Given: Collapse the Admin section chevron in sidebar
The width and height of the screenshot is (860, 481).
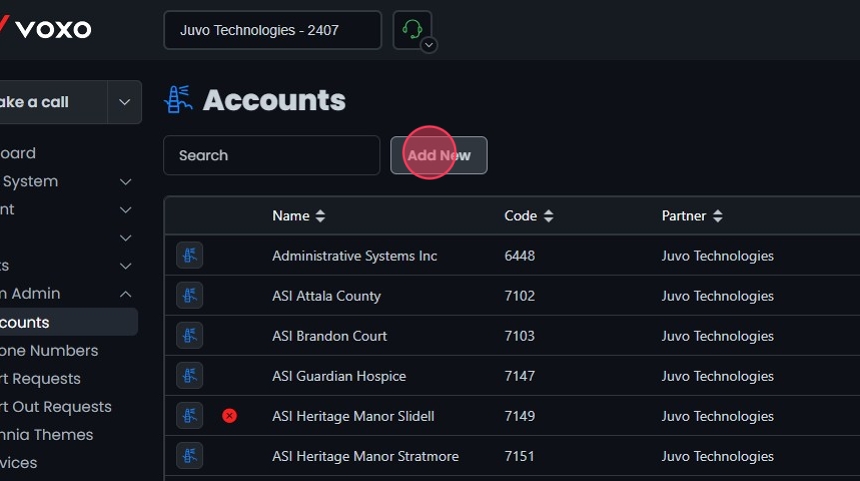Looking at the screenshot, I should pos(126,294).
